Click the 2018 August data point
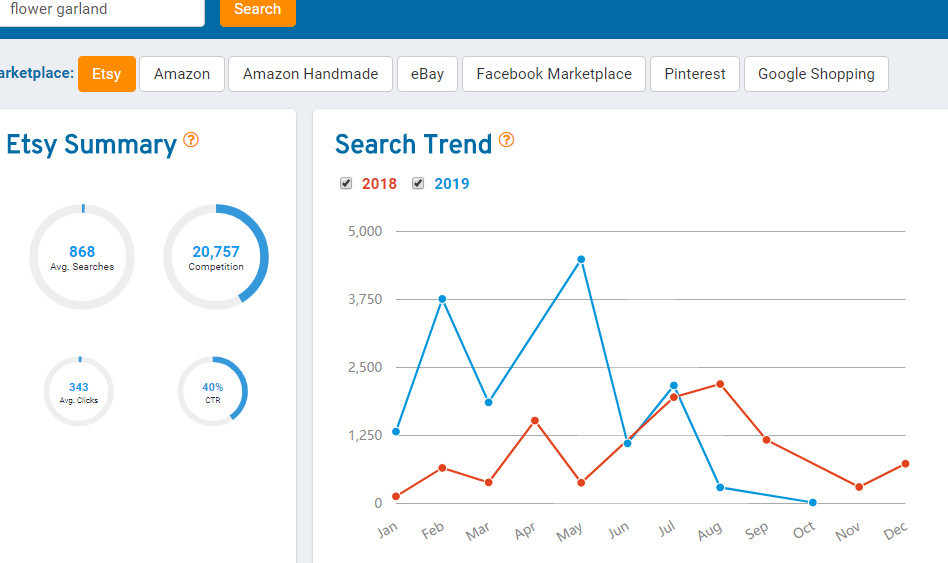 (720, 384)
